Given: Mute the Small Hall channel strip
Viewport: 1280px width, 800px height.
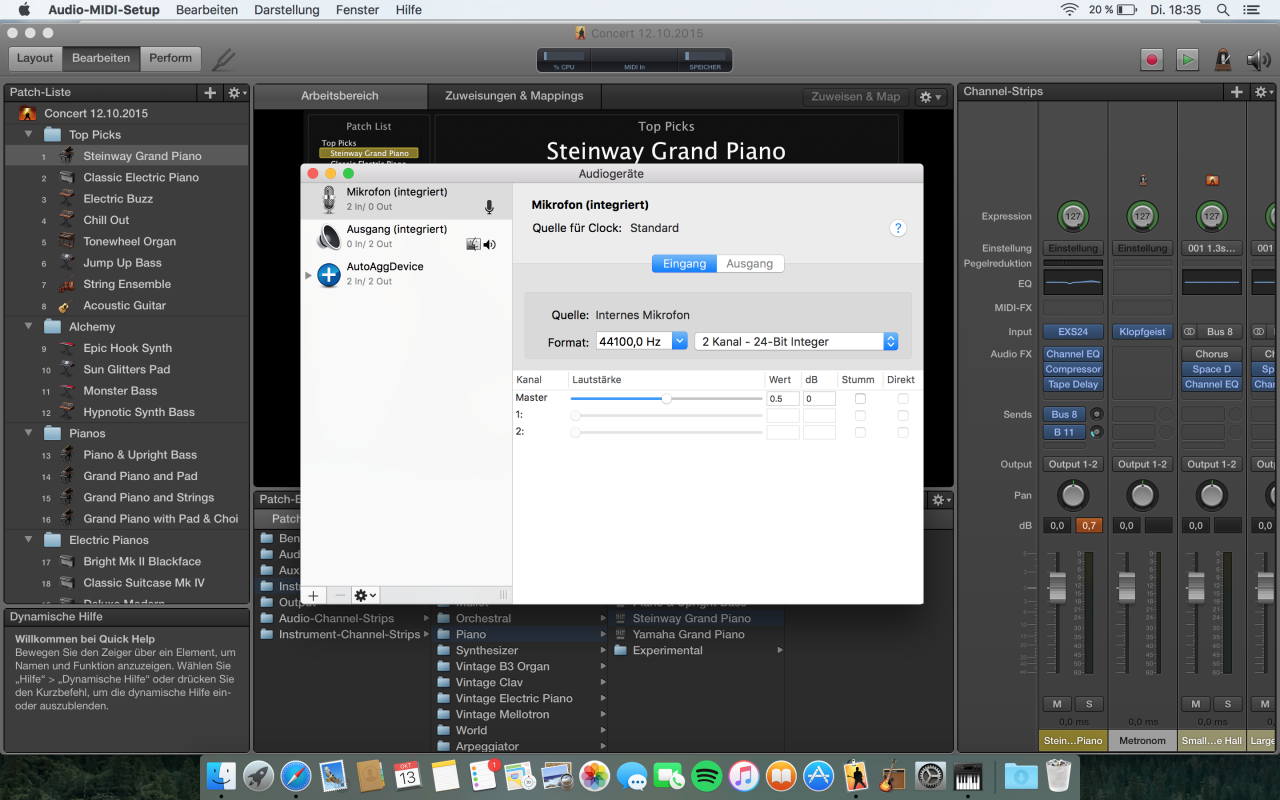Looking at the screenshot, I should tap(1196, 704).
